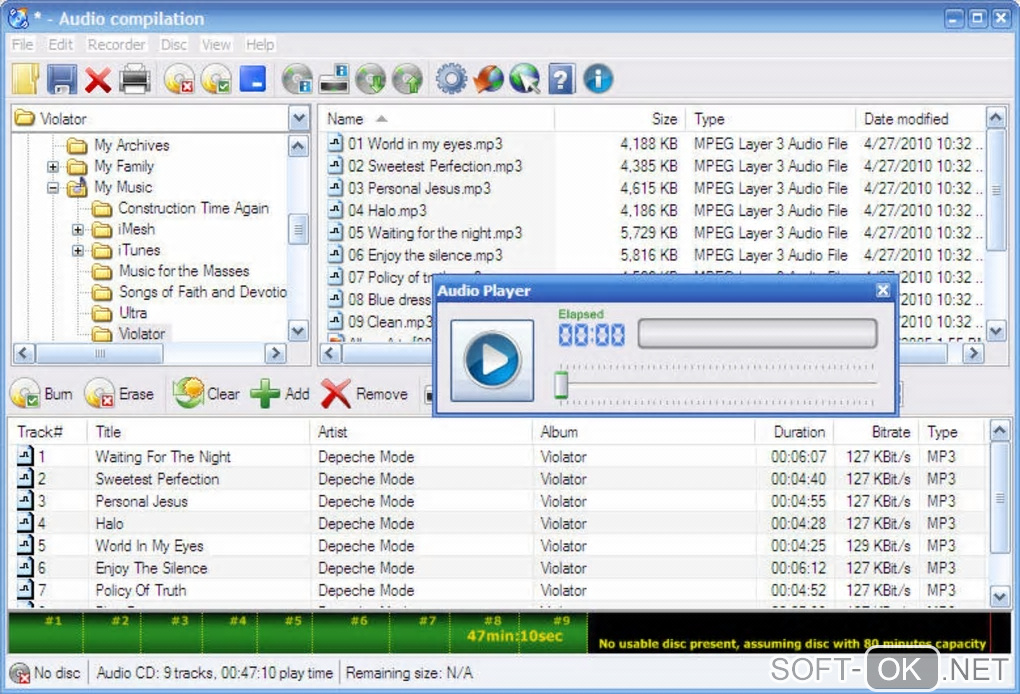Click the #1 track marker in capacity bar
Image resolution: width=1020 pixels, height=694 pixels.
(53, 621)
